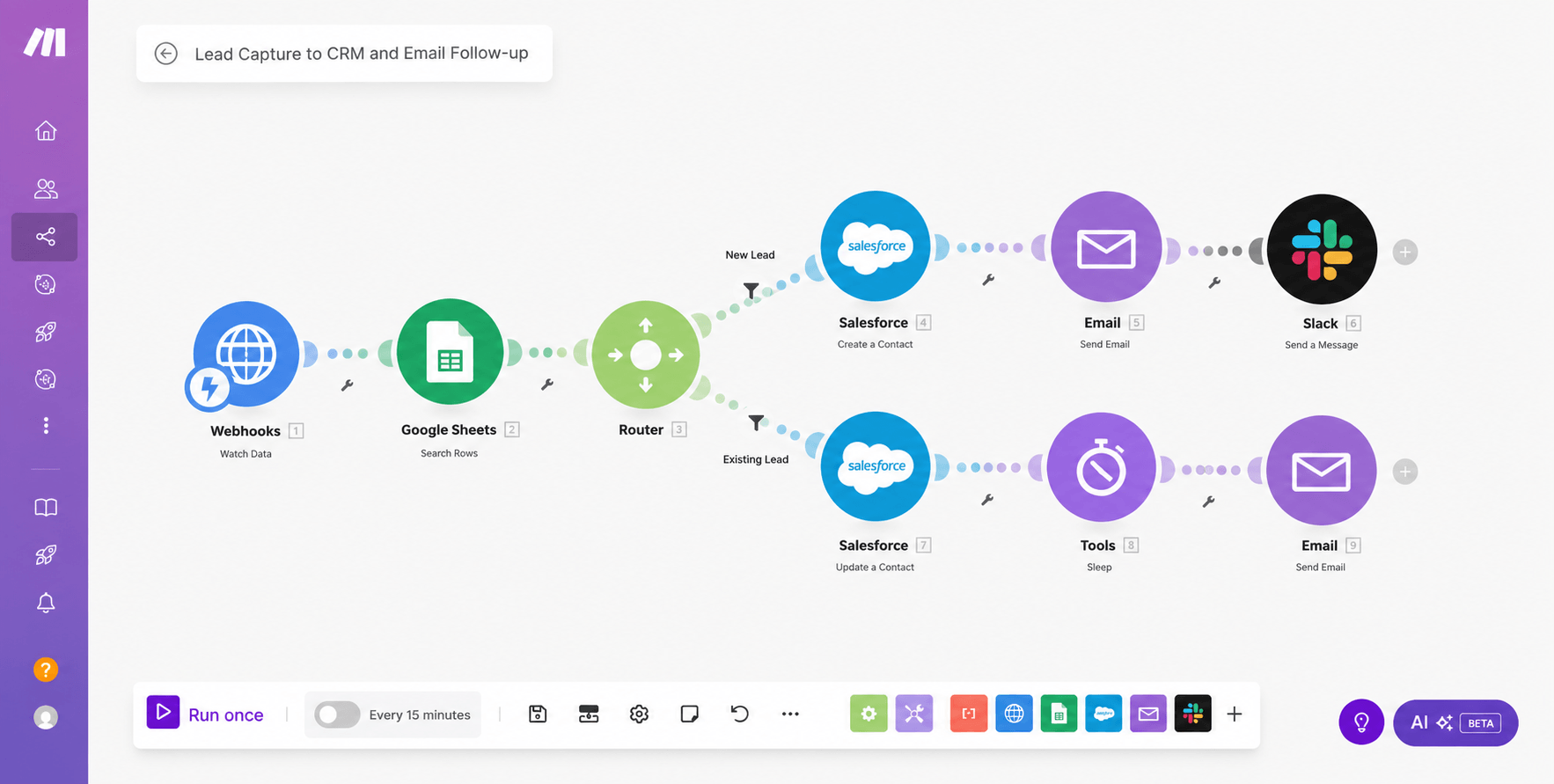Open AI assistant BETA button

pyautogui.click(x=1455, y=722)
